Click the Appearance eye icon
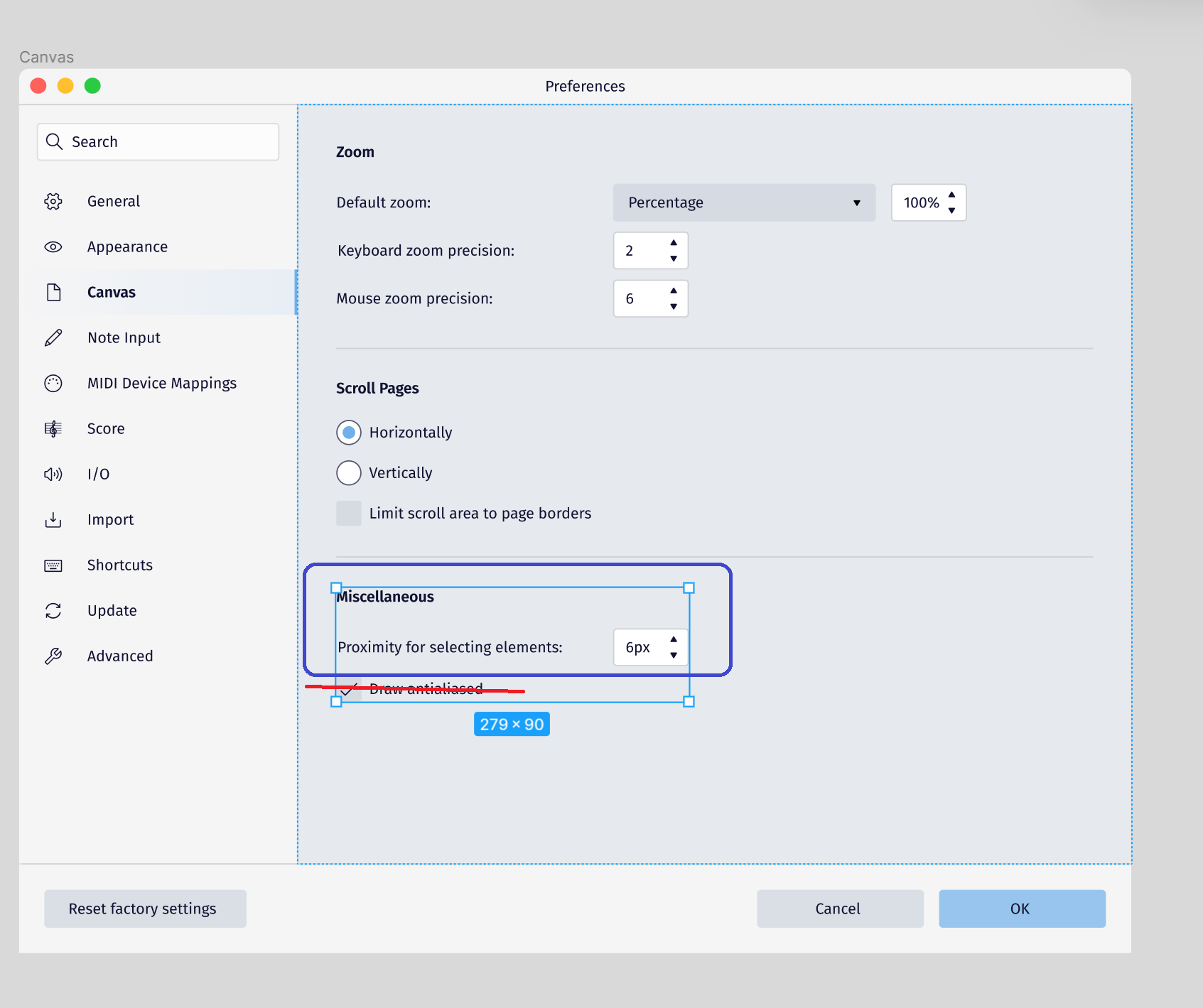 [53, 246]
